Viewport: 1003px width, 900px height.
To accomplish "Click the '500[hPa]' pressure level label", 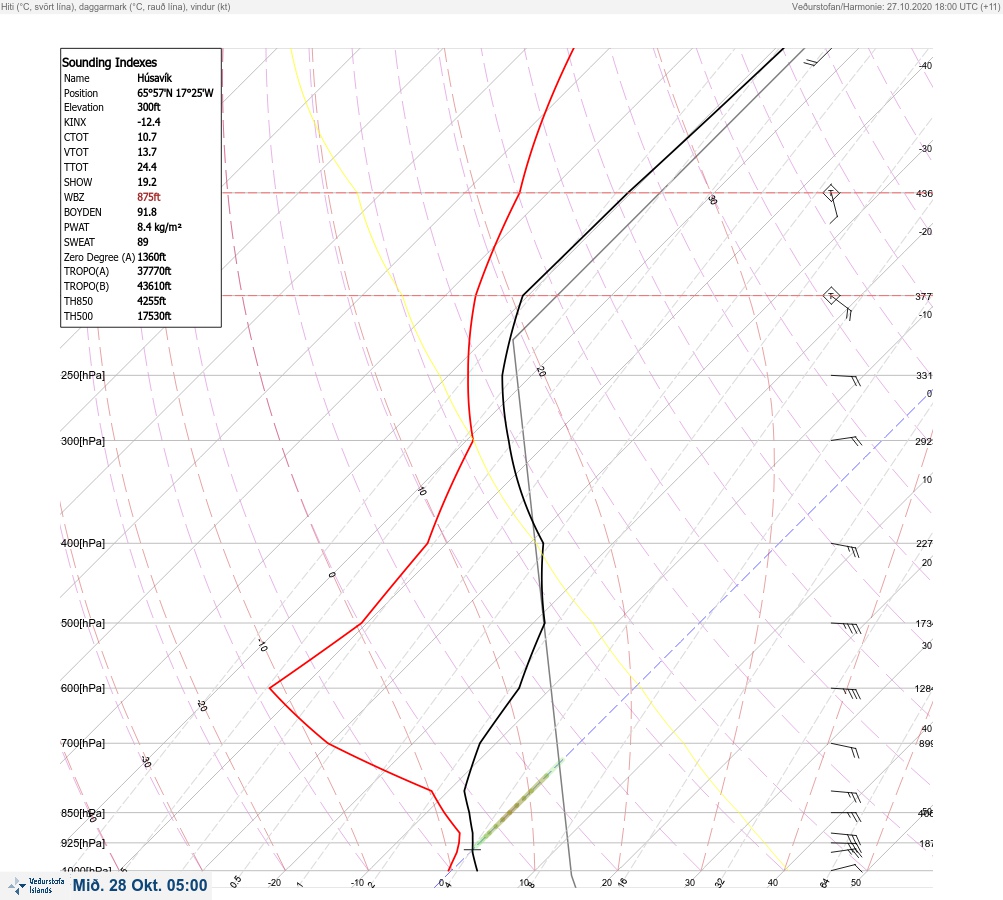I will tap(83, 624).
